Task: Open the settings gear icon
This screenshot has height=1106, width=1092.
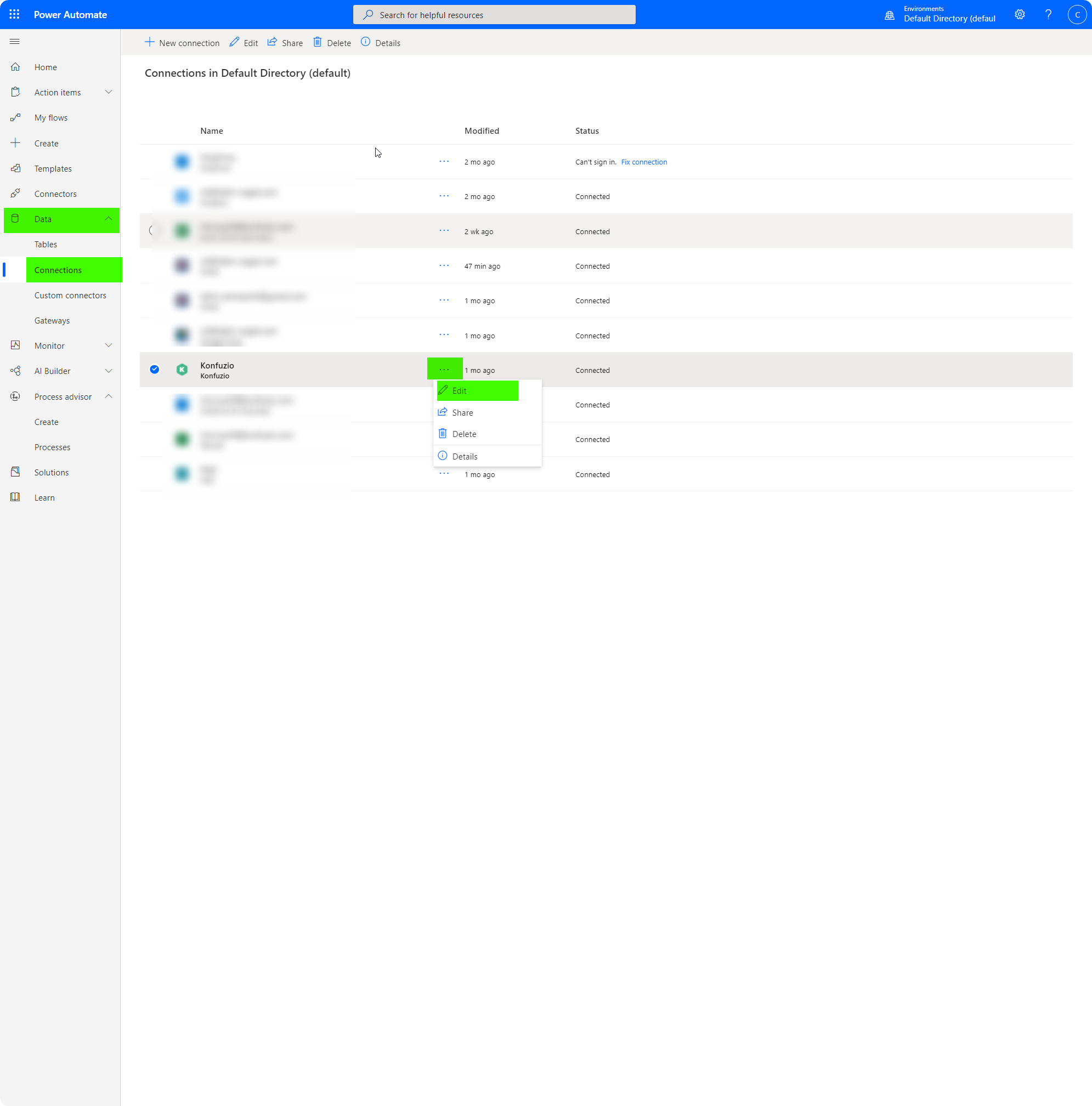Action: (1020, 14)
